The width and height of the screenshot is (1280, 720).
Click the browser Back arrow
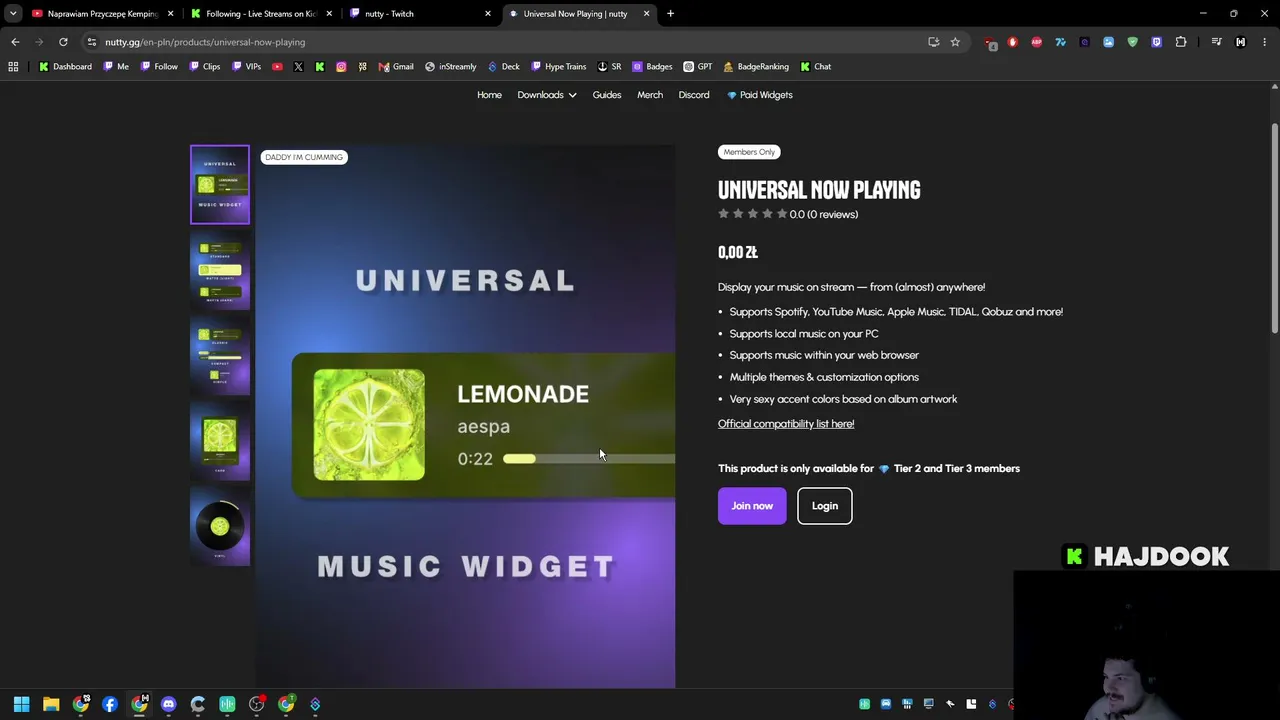click(15, 42)
